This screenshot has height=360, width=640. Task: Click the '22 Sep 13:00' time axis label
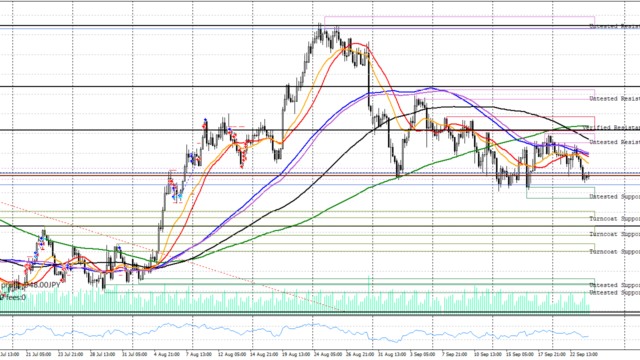pos(584,354)
